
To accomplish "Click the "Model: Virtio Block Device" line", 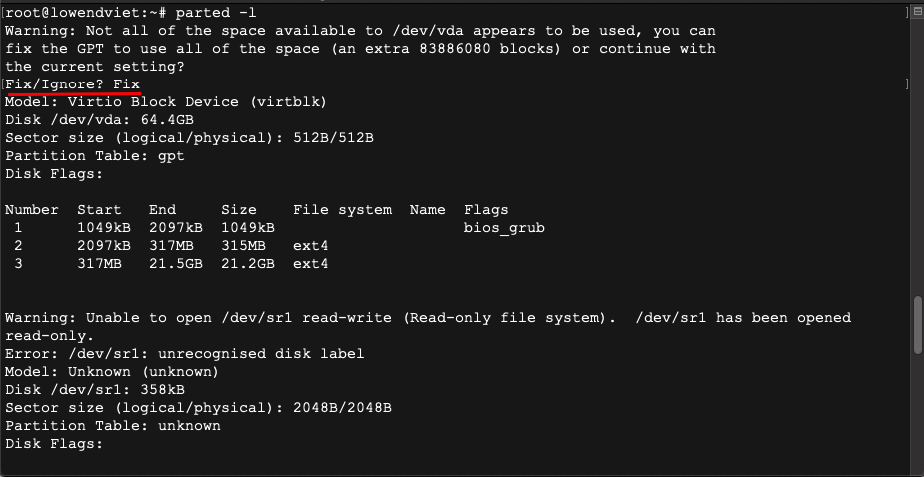I will pyautogui.click(x=166, y=102).
